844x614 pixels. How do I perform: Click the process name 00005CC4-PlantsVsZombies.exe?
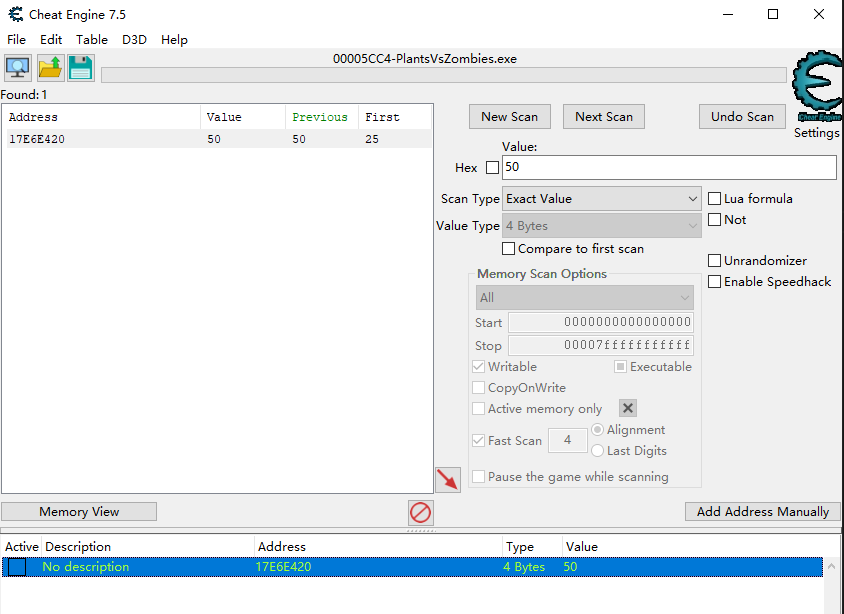click(425, 59)
